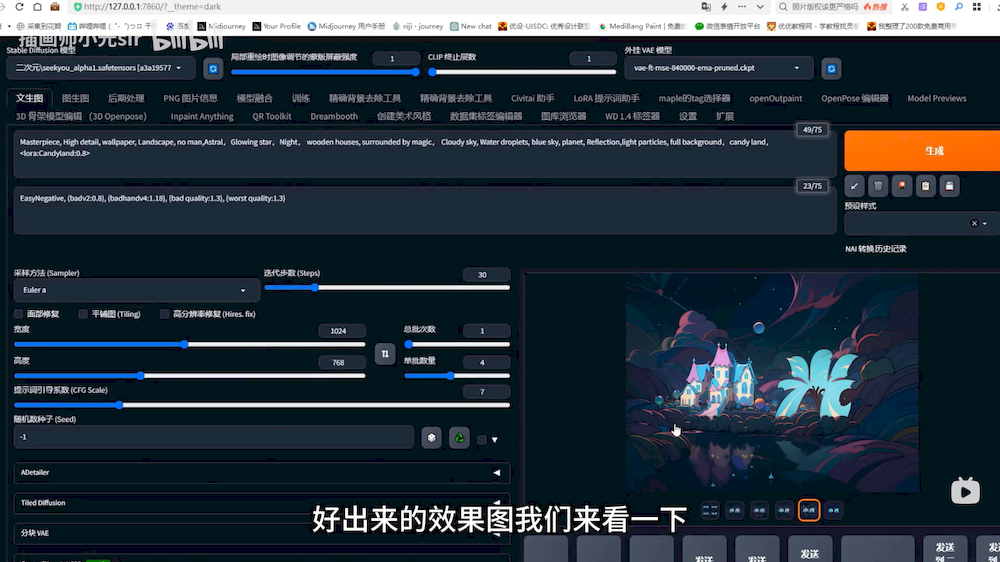1000x562 pixels.
Task: Refresh the Stable Diffusion model list
Action: coord(213,68)
